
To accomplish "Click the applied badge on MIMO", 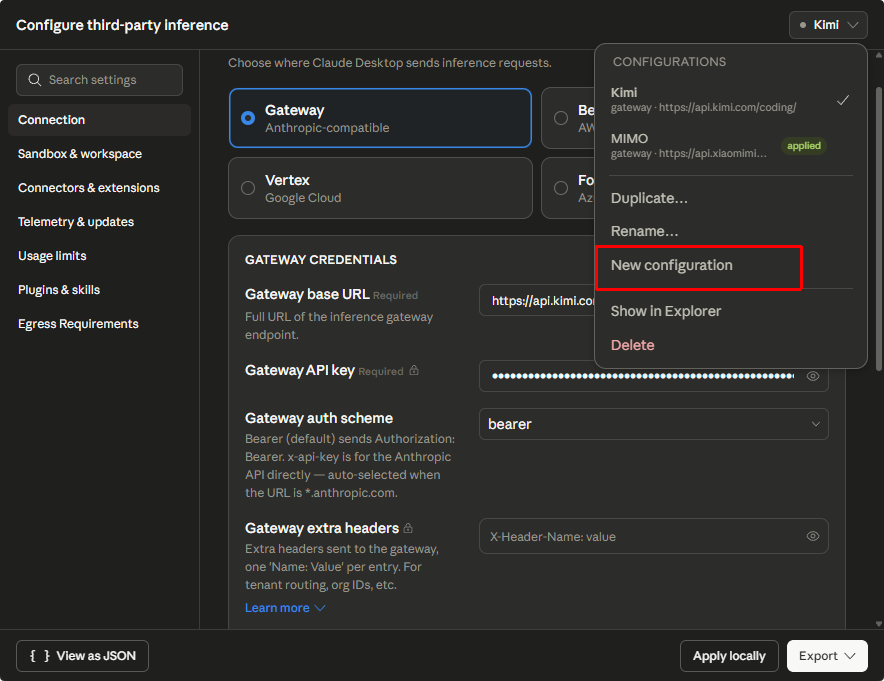I will click(x=803, y=145).
